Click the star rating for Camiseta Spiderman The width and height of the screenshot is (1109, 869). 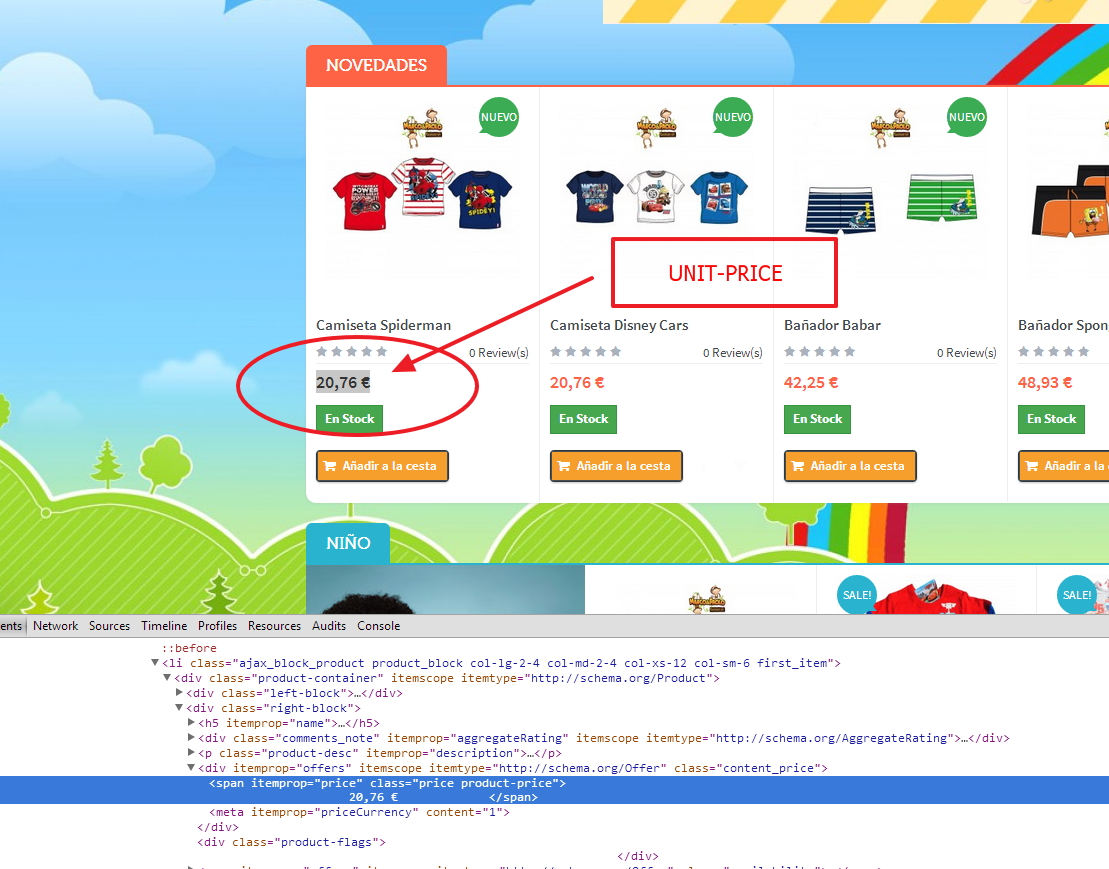click(x=352, y=351)
